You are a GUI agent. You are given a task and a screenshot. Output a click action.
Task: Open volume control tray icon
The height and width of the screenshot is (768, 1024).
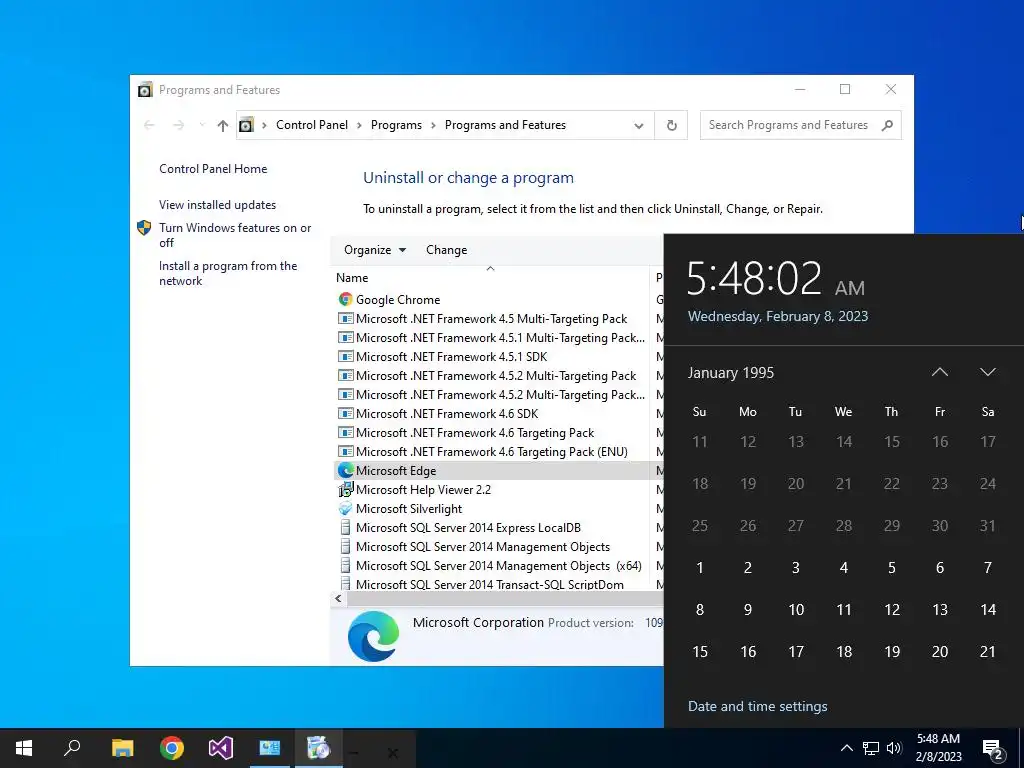(x=894, y=748)
